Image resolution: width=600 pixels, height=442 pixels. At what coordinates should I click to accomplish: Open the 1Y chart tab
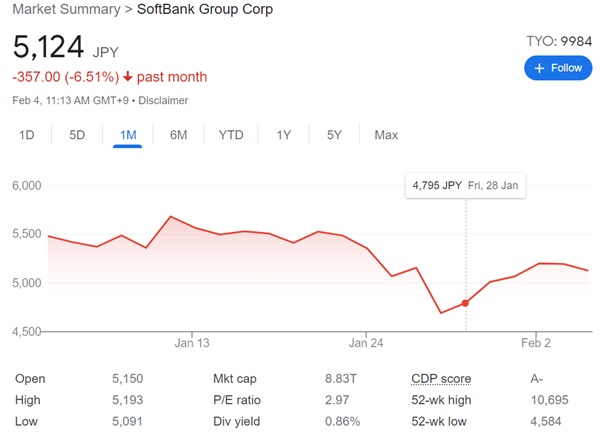(284, 135)
